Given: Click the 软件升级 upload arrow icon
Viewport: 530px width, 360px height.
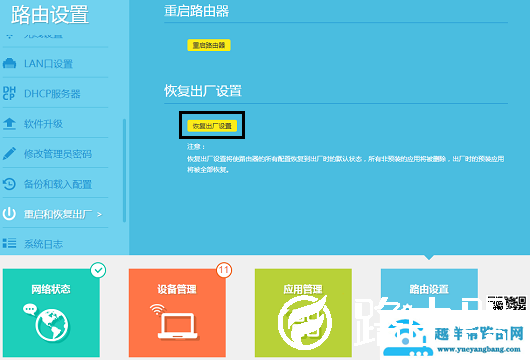Looking at the screenshot, I should 9,124.
